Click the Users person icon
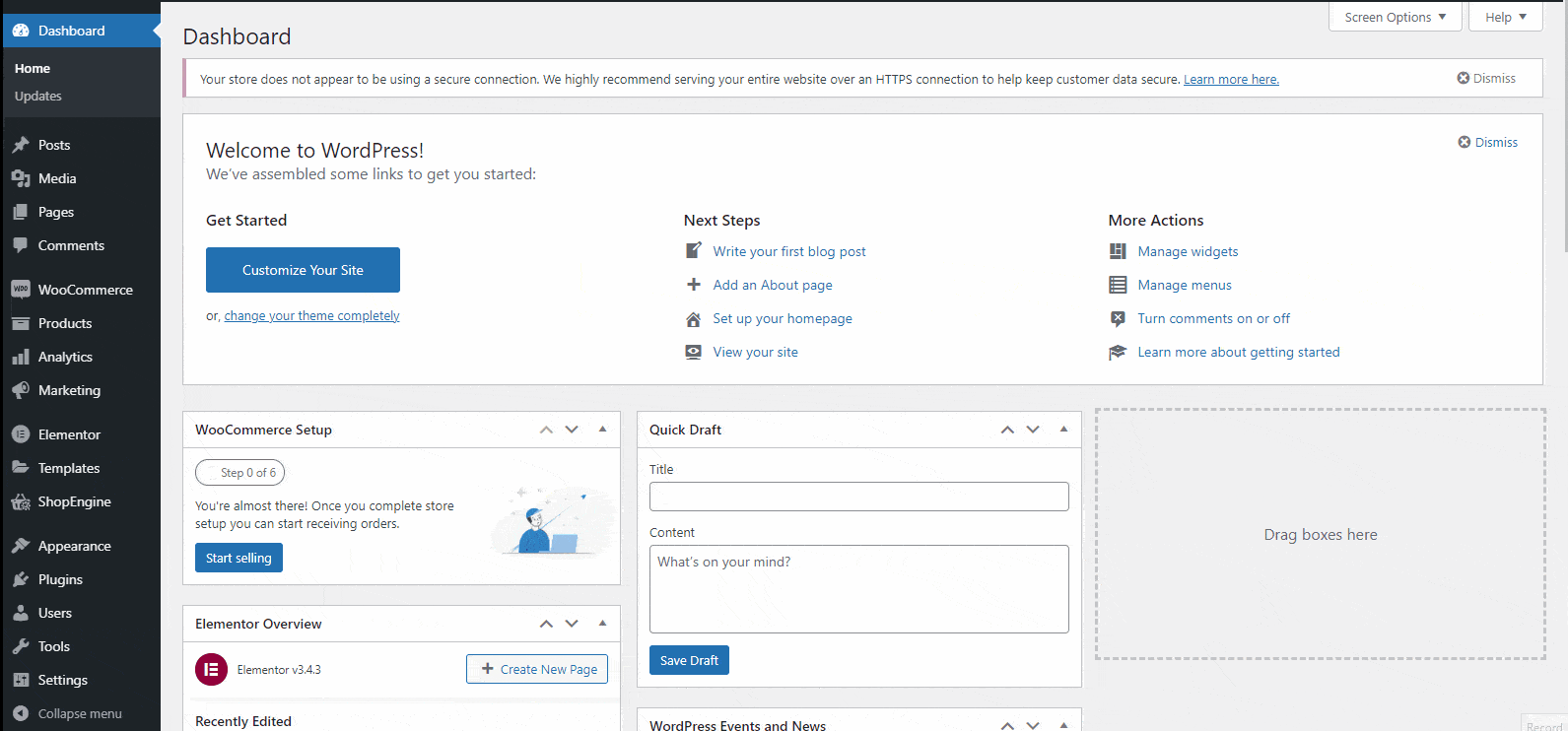 [x=21, y=613]
